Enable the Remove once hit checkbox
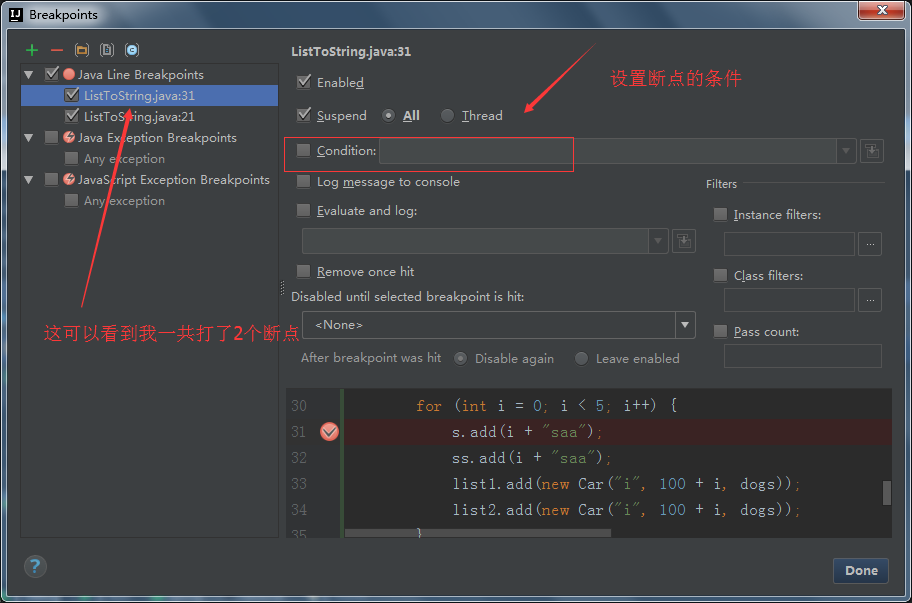Viewport: 912px width, 603px height. point(303,271)
